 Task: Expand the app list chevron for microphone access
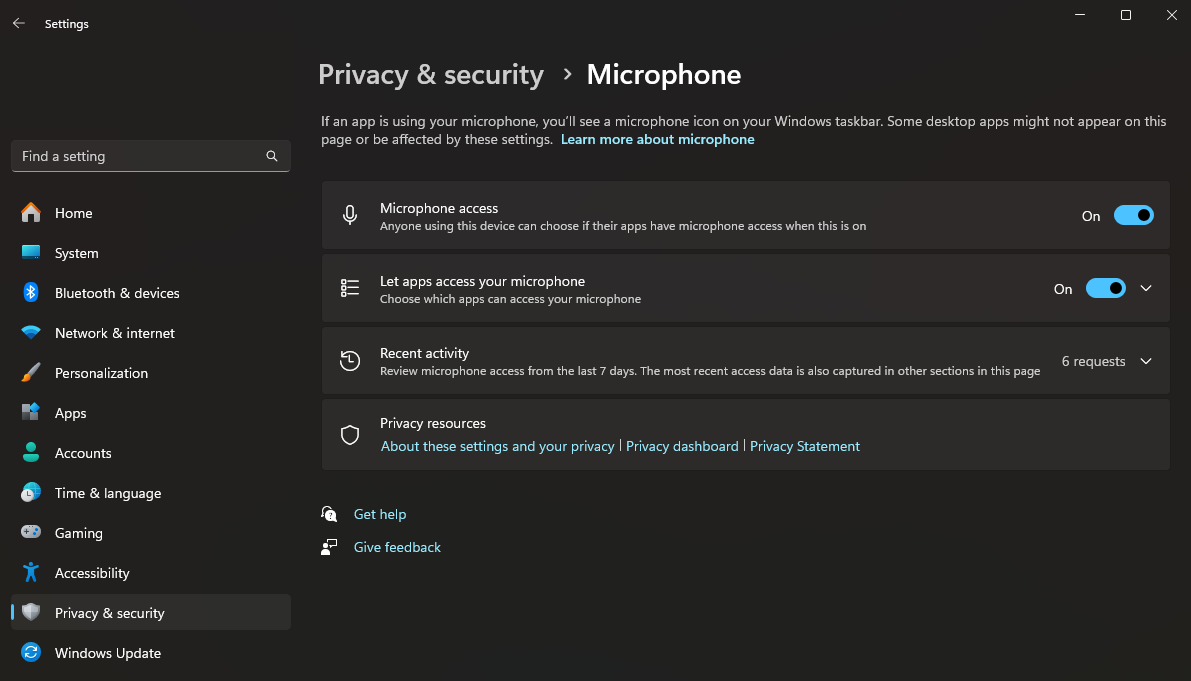[1146, 288]
